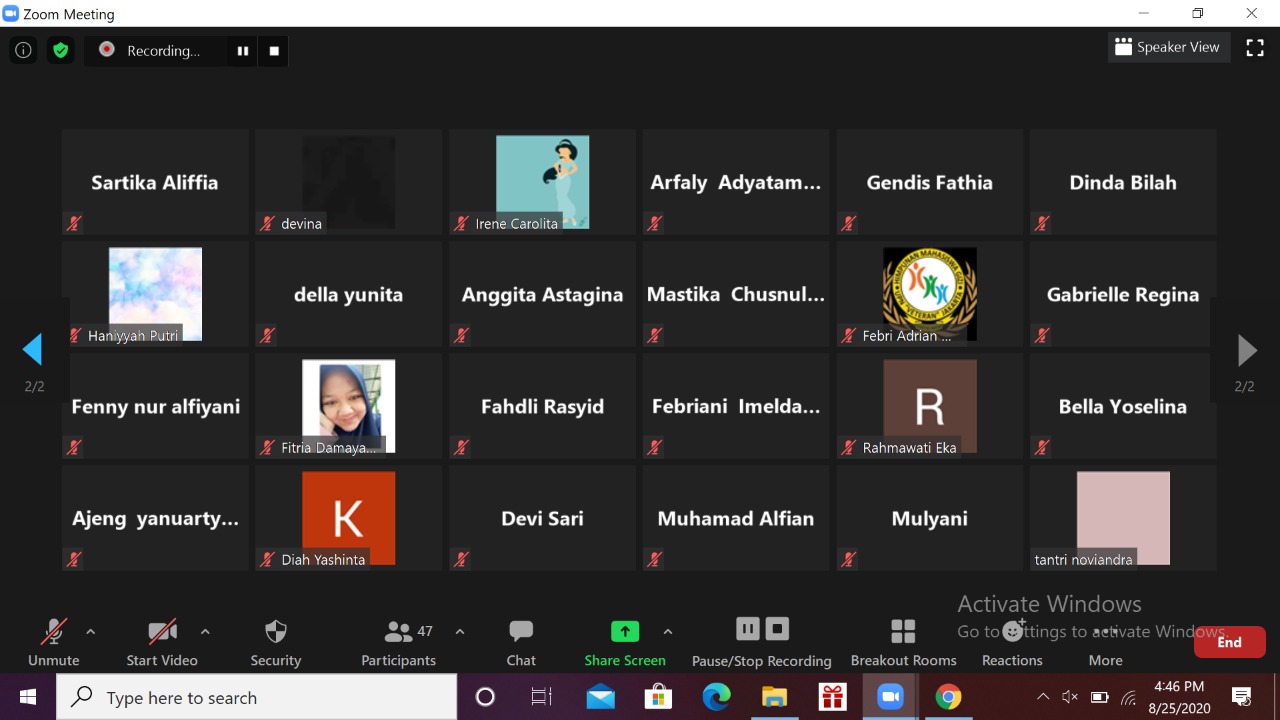The width and height of the screenshot is (1280, 720).
Task: Click the green encryption shield icon
Action: click(x=61, y=50)
